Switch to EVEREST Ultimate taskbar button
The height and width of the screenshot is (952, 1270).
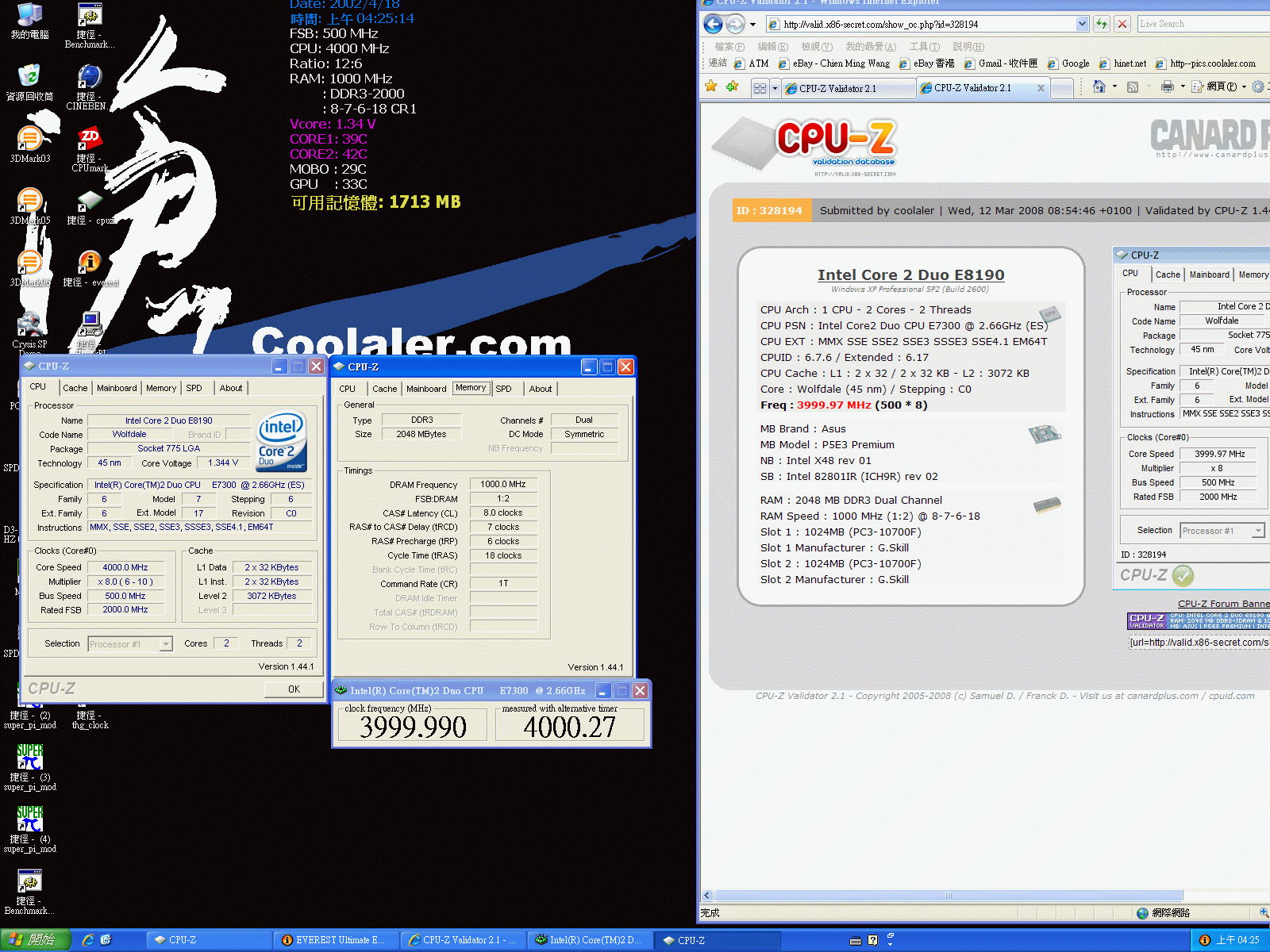click(x=334, y=940)
